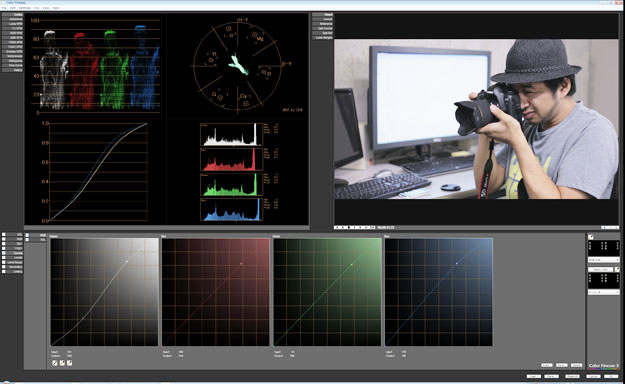The width and height of the screenshot is (625, 384).
Task: Click the Blue curve control point
Action: coord(457,263)
